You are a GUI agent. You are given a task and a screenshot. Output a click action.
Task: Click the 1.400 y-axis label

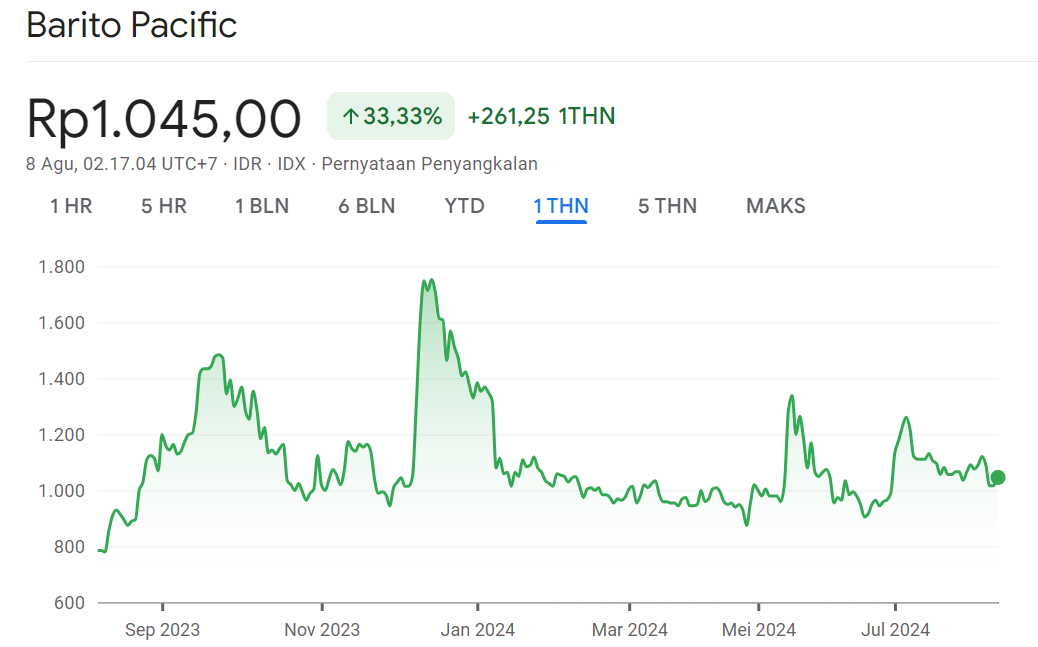point(62,379)
